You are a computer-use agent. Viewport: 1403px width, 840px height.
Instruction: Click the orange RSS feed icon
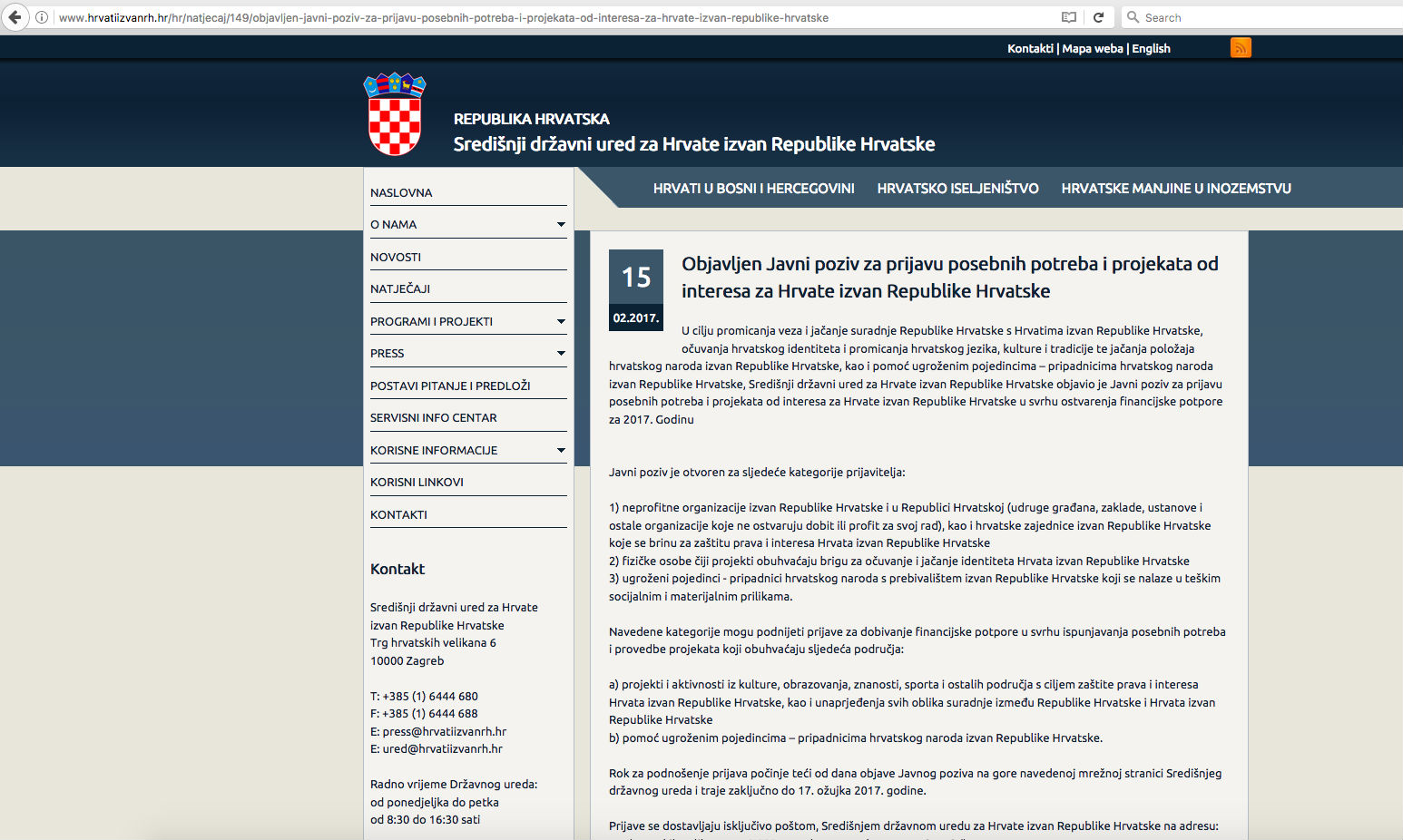[1240, 48]
